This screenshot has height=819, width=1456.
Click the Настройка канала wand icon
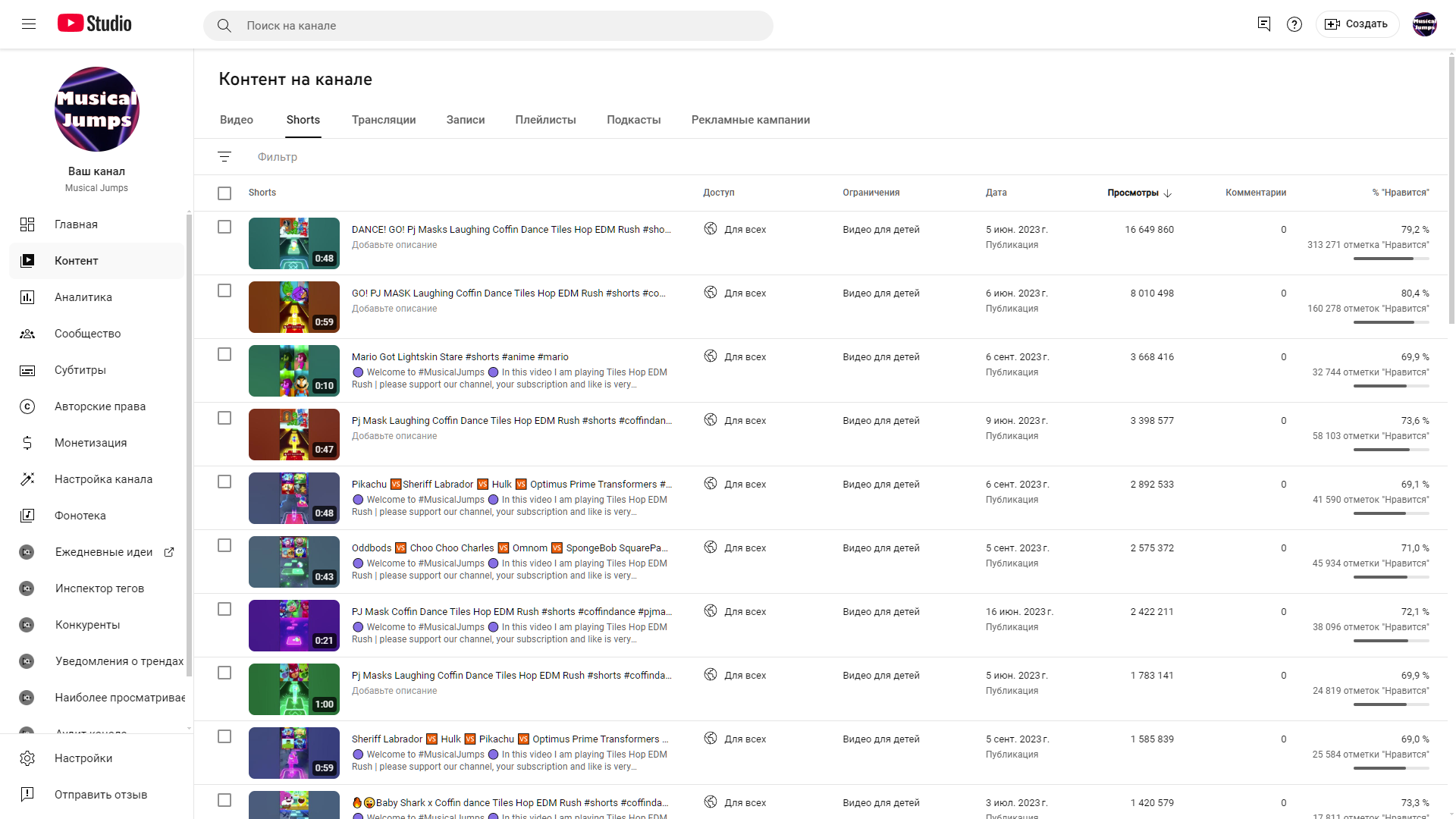point(27,479)
